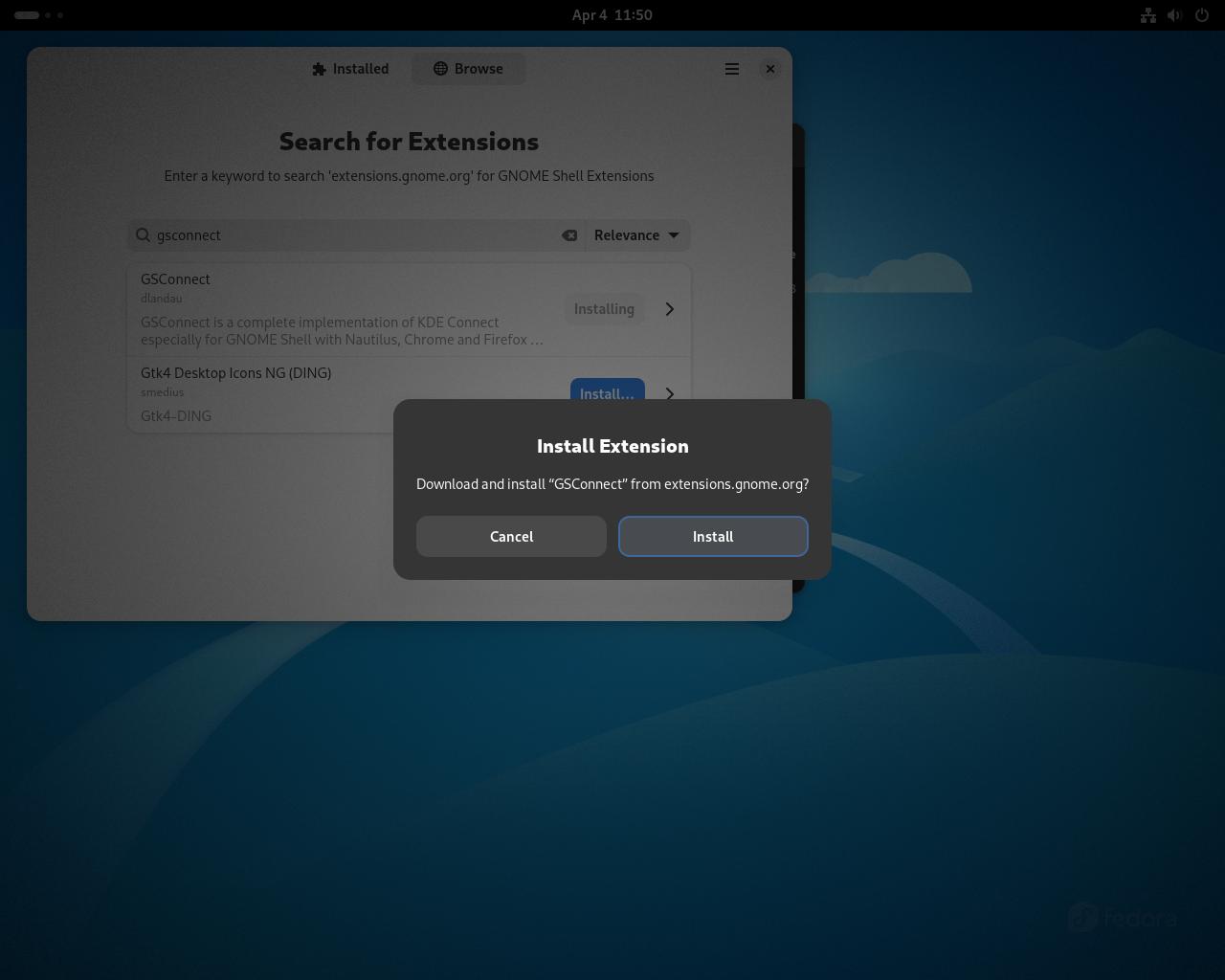Open the clock showing Apr 4 11:50
This screenshot has width=1225, height=980.
tap(612, 15)
